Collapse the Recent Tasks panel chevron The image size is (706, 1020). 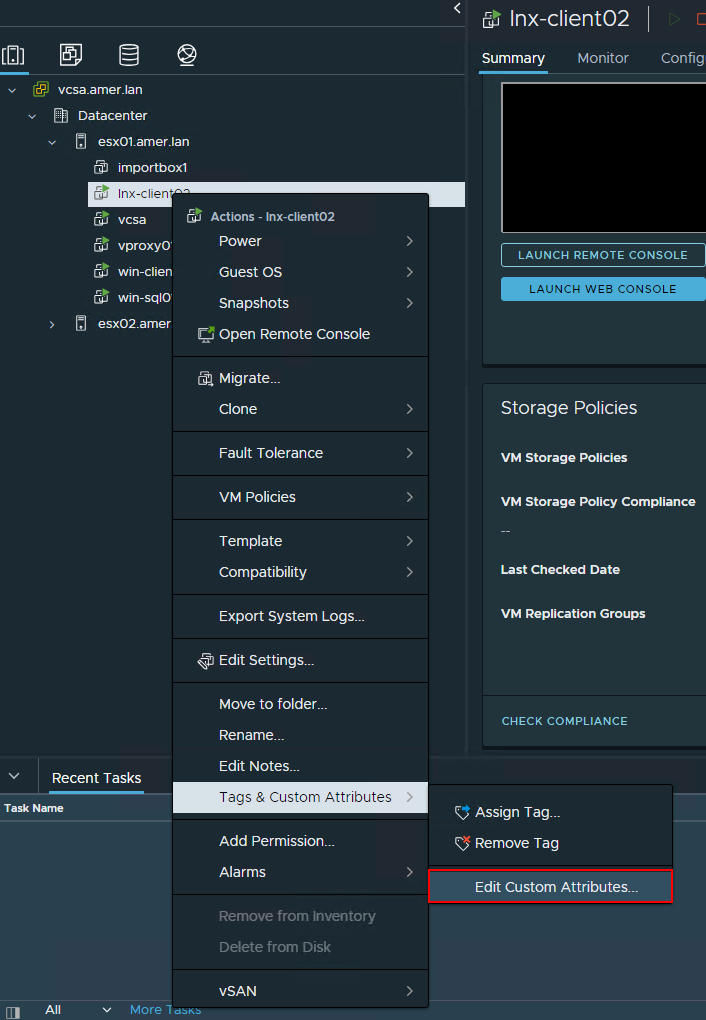click(14, 776)
